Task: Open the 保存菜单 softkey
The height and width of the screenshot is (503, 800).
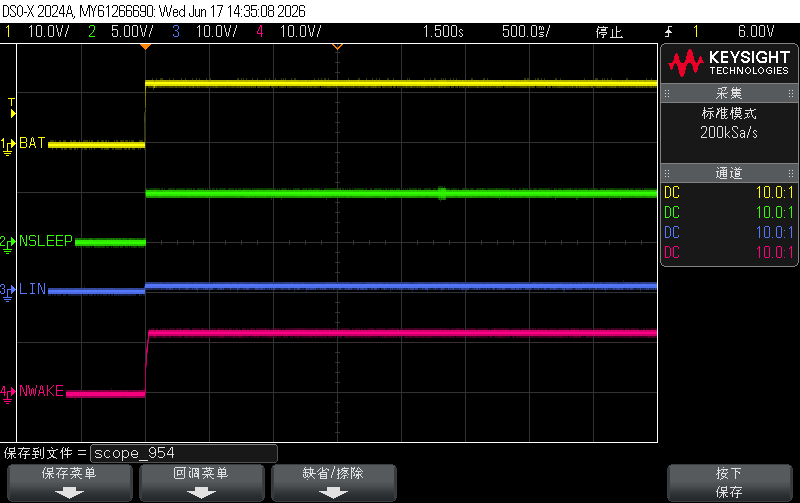Action: point(69,483)
